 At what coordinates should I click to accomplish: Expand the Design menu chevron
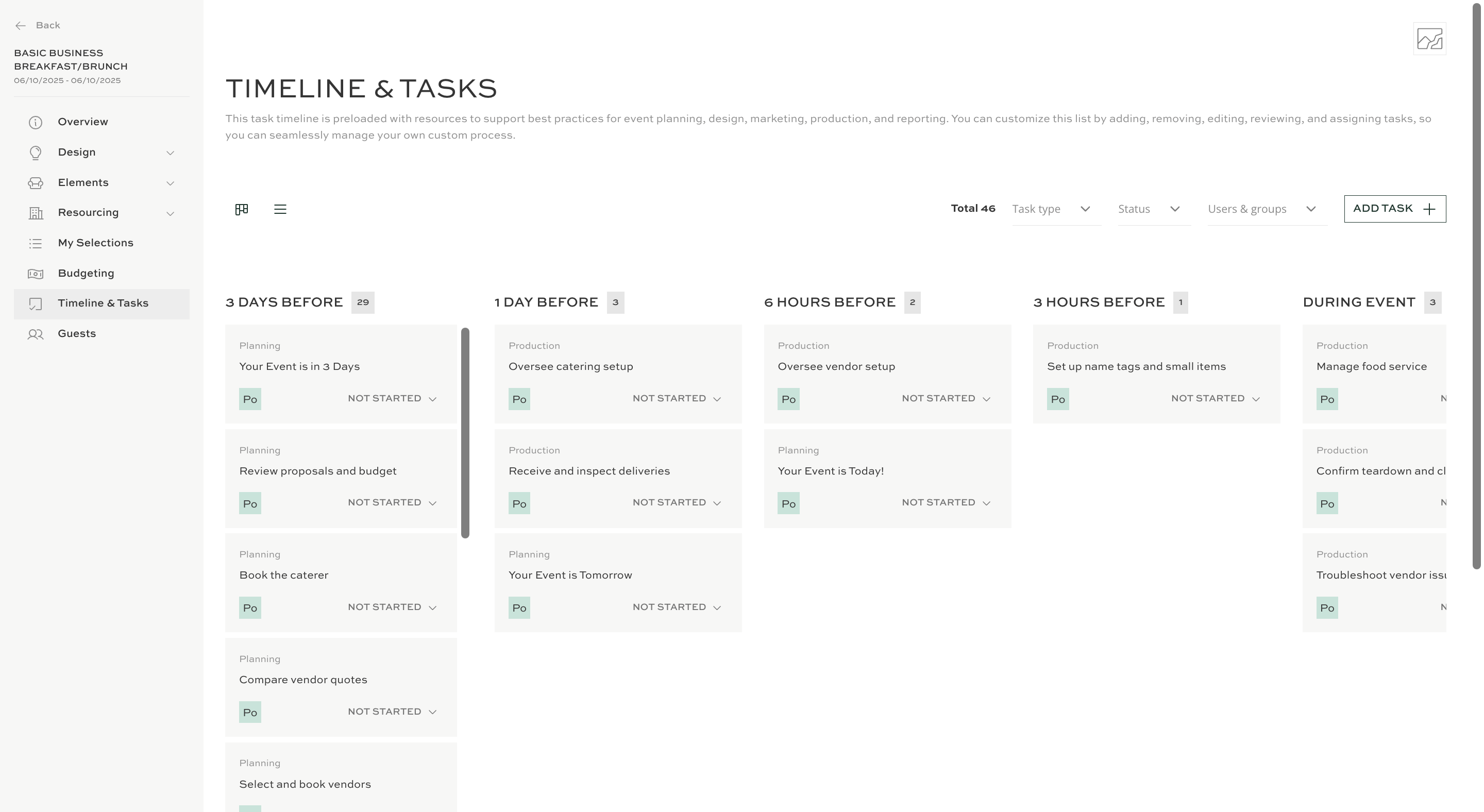[x=170, y=153]
